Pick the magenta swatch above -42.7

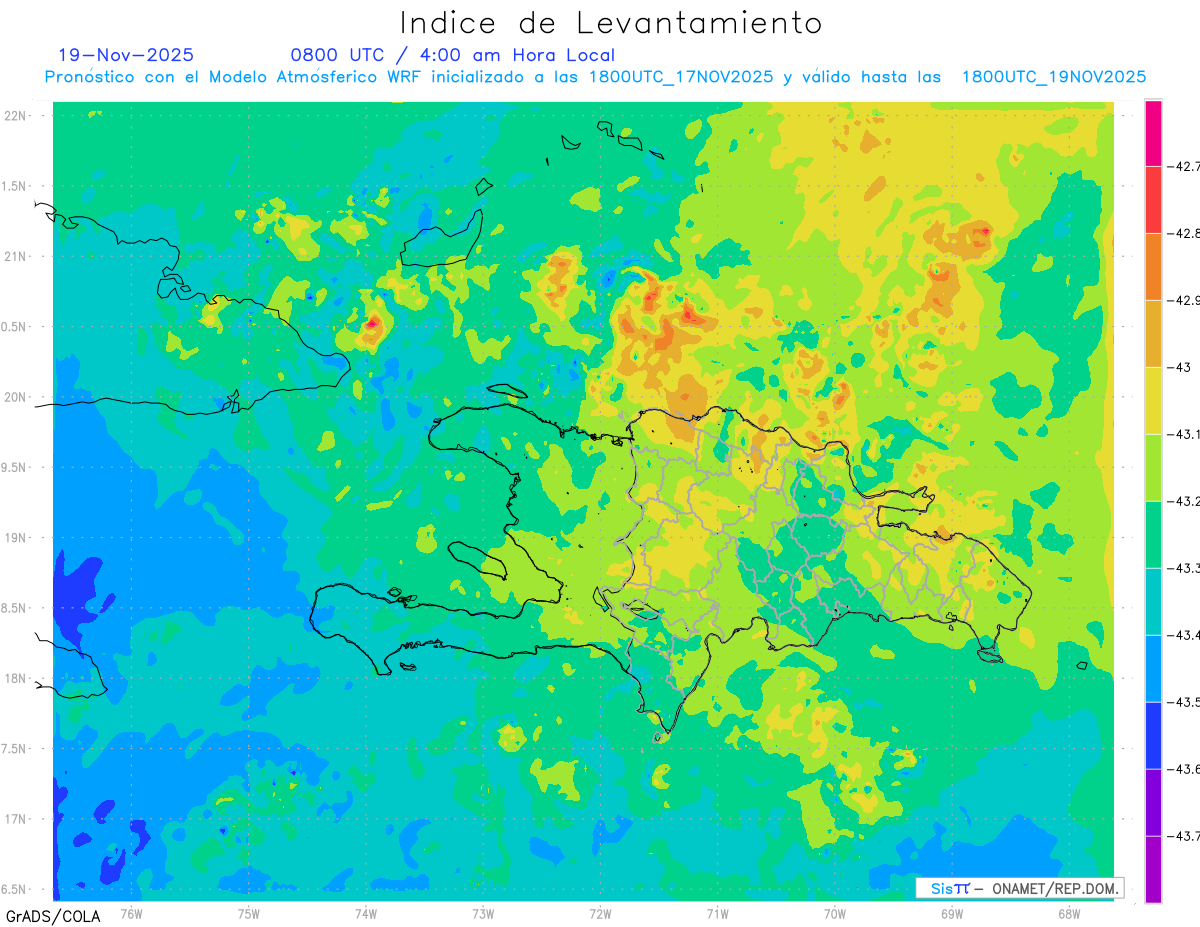tap(1153, 133)
